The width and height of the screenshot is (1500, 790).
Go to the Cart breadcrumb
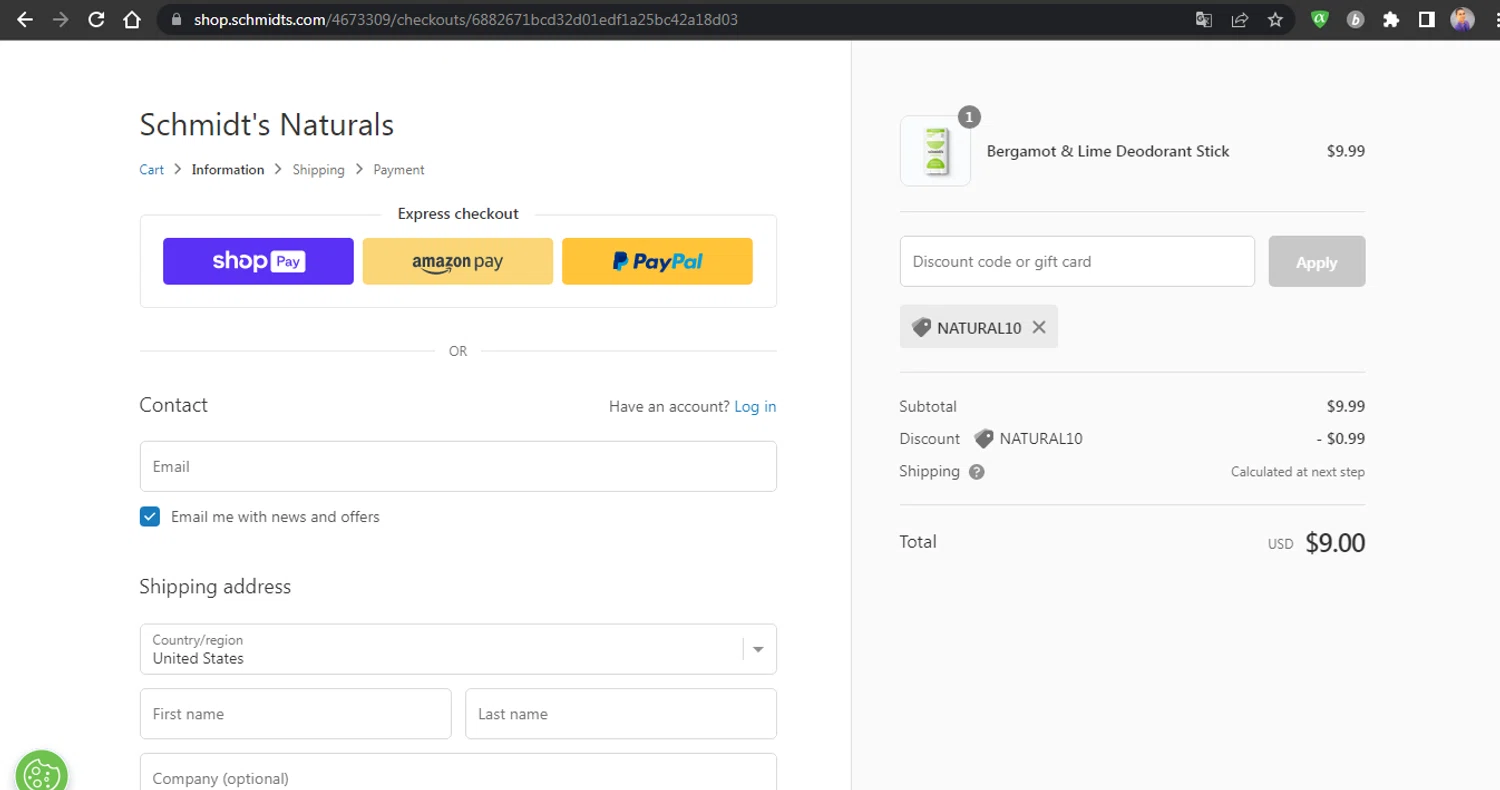151,170
